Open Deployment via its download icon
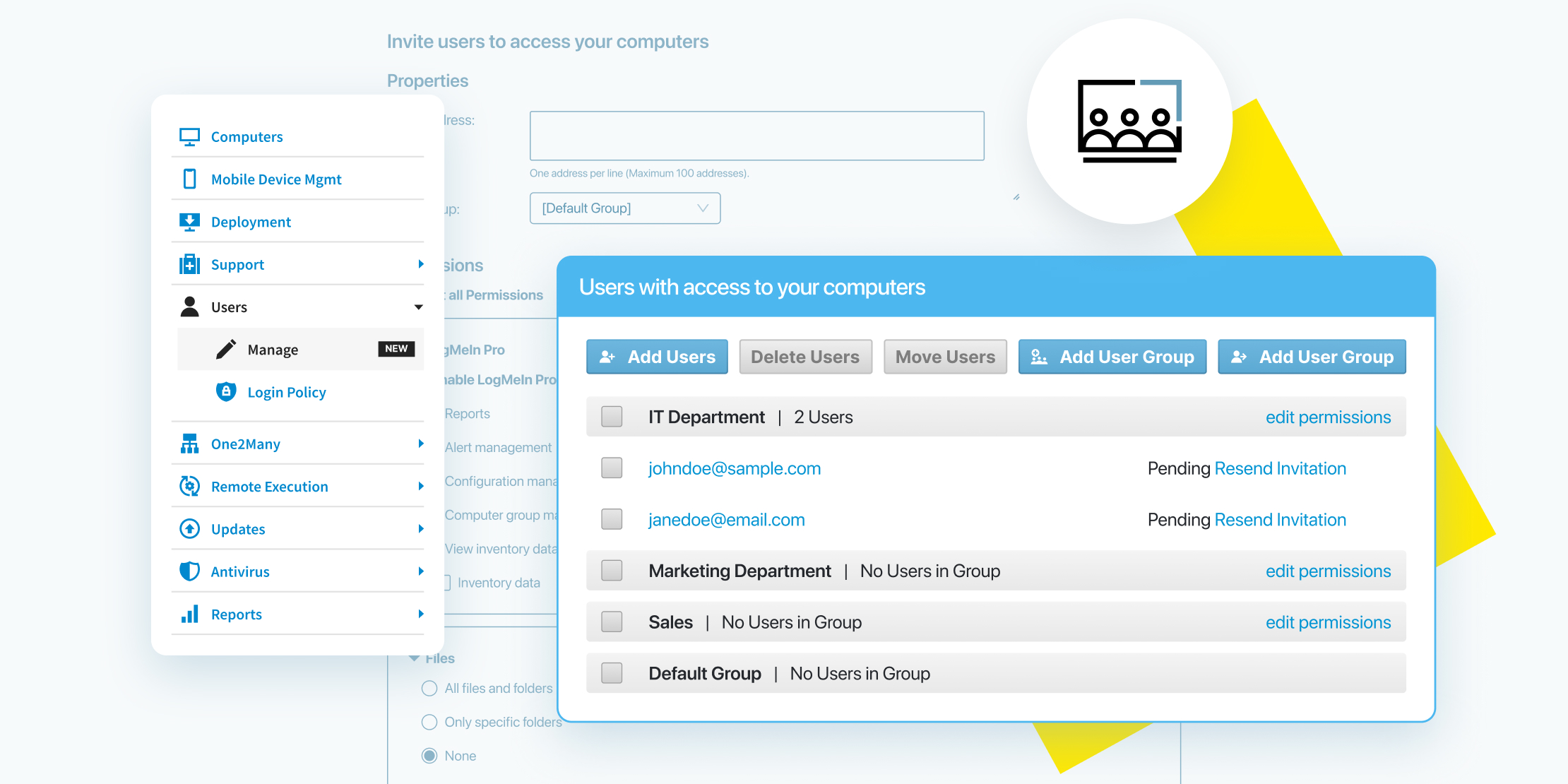 tap(189, 221)
